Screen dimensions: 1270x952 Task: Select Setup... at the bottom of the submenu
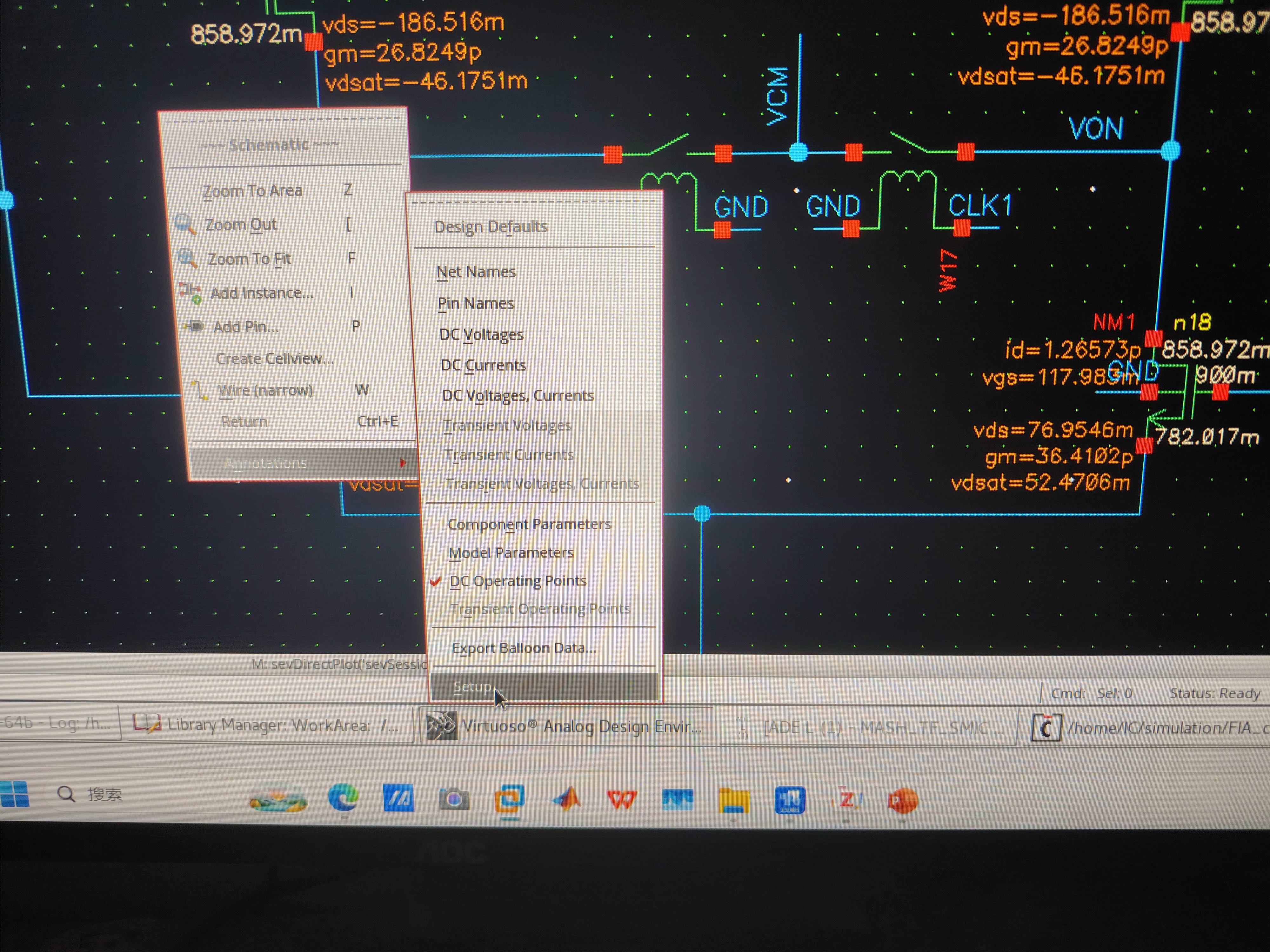point(472,687)
